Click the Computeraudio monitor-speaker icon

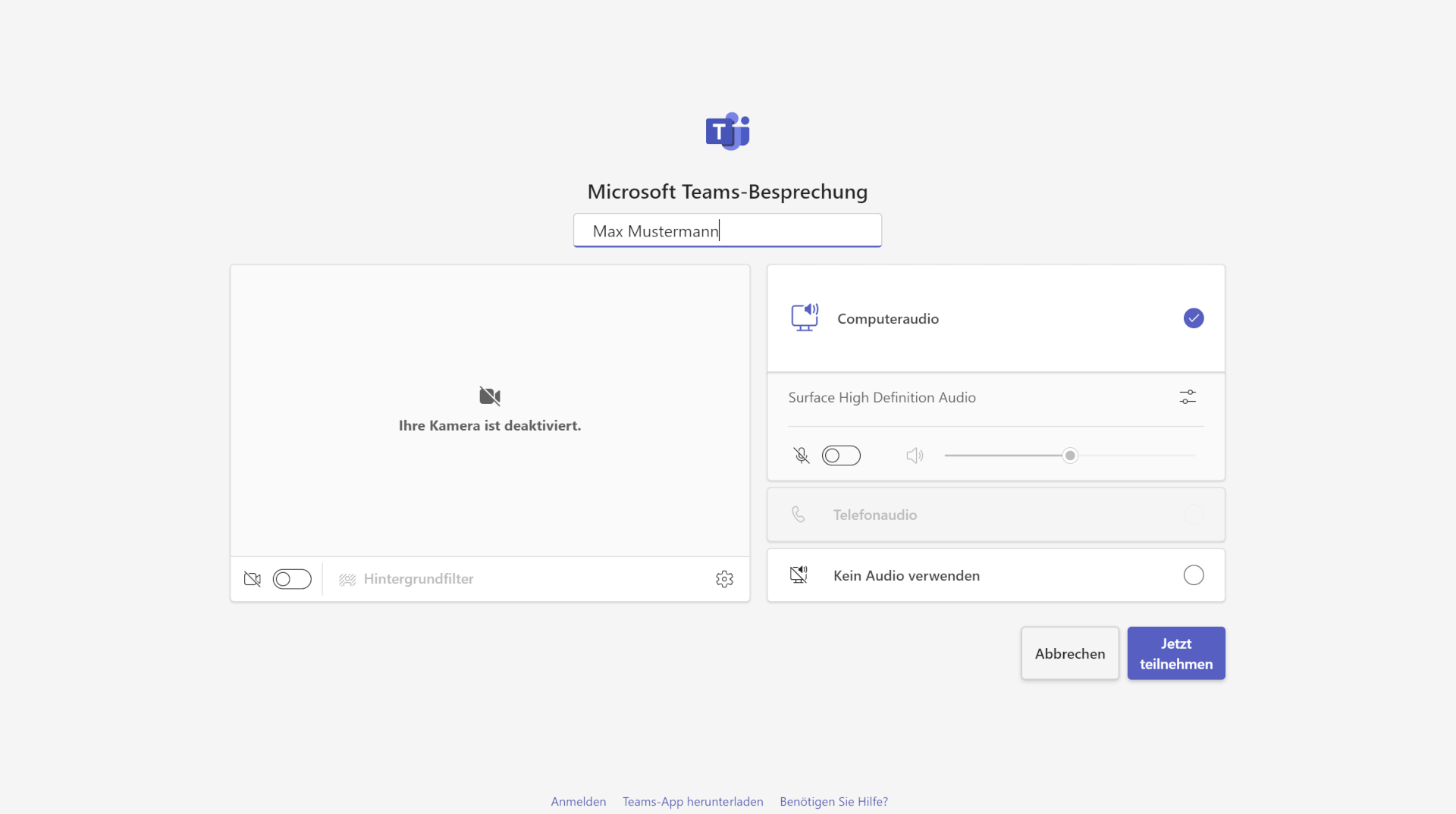point(805,318)
